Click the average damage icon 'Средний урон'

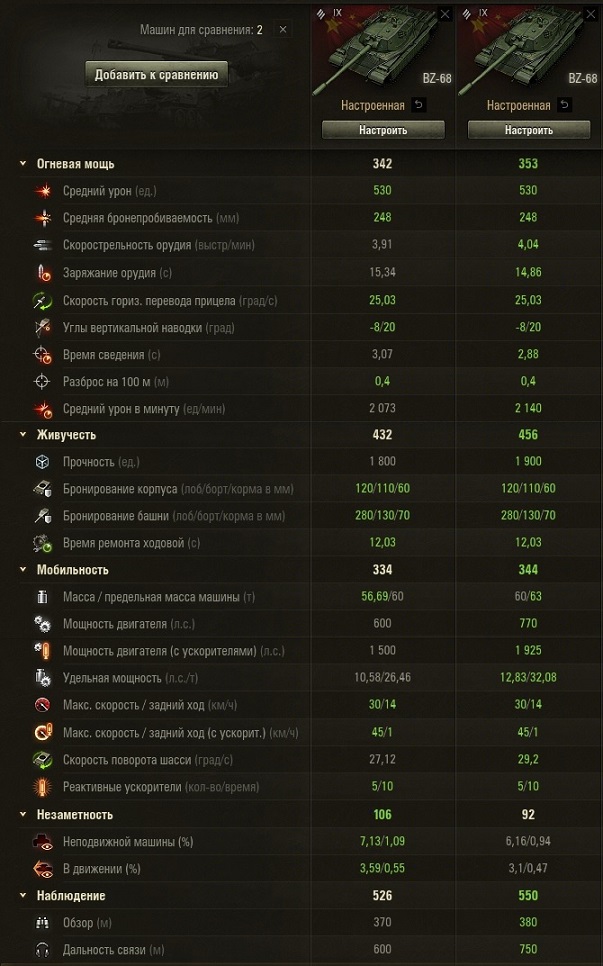[43, 191]
